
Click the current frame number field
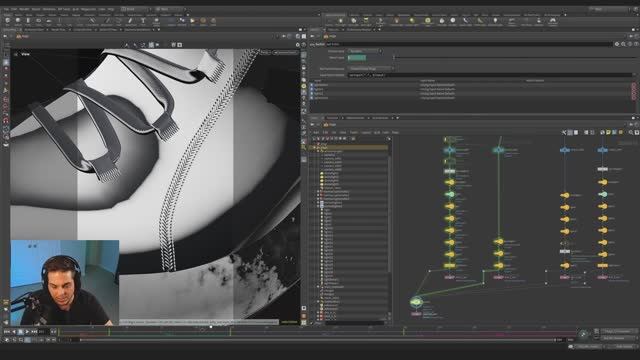tap(43, 332)
